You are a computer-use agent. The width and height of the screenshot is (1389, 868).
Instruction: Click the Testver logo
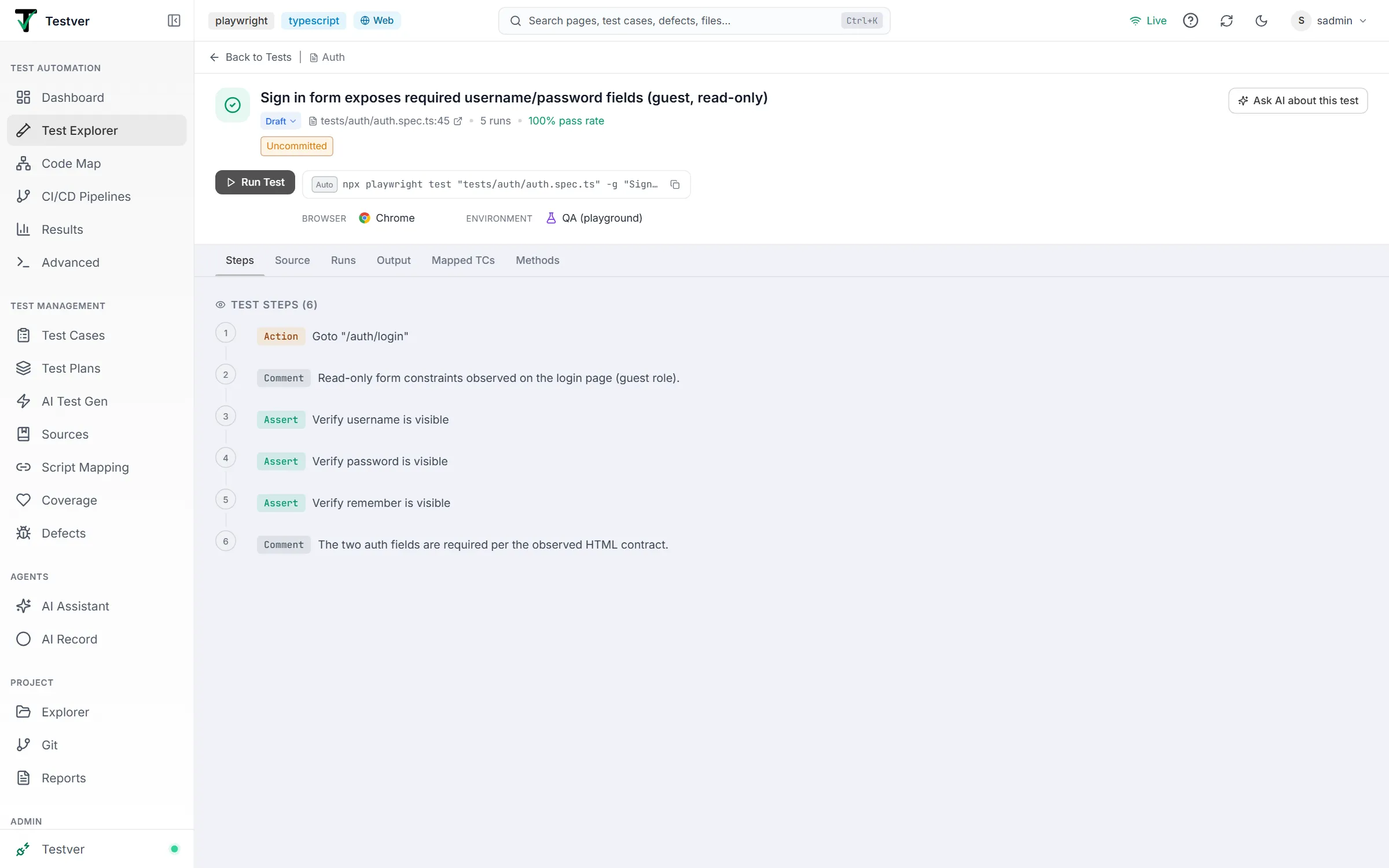25,21
